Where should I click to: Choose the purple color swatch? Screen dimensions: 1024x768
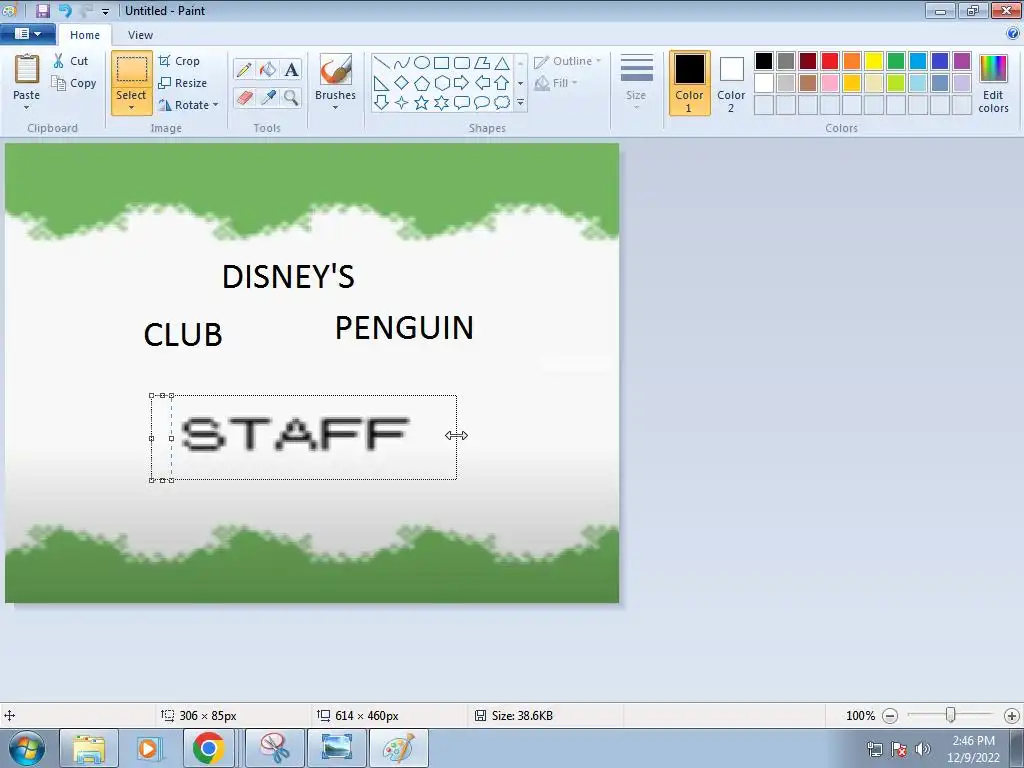(x=962, y=61)
